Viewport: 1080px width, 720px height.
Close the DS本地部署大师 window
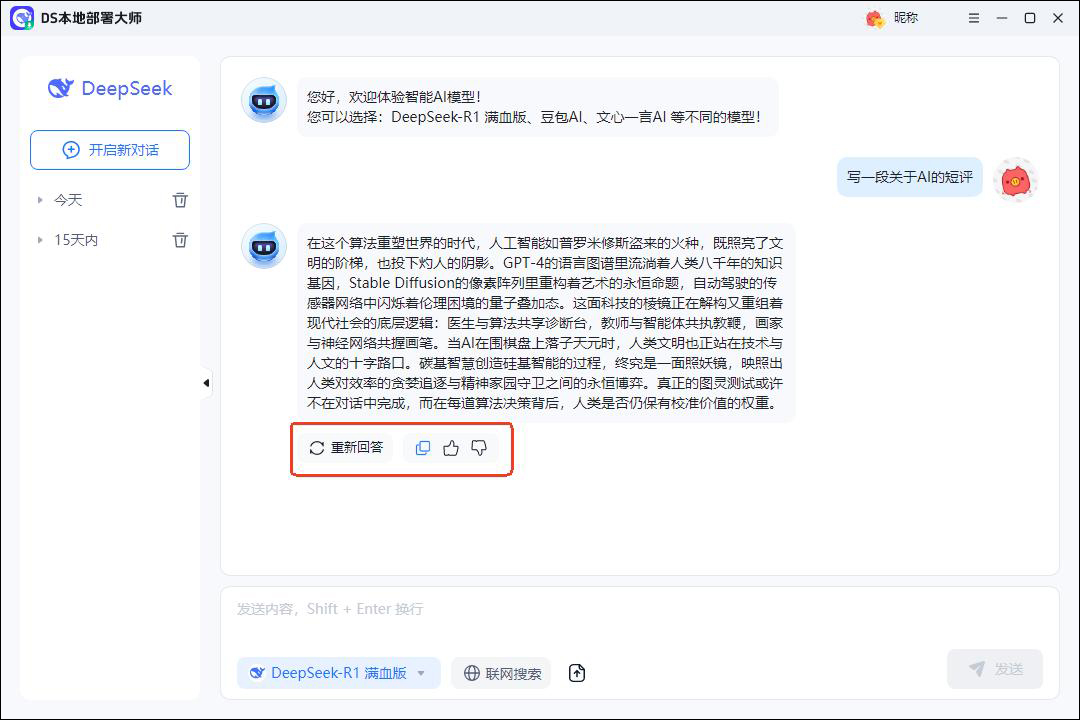(x=1058, y=19)
